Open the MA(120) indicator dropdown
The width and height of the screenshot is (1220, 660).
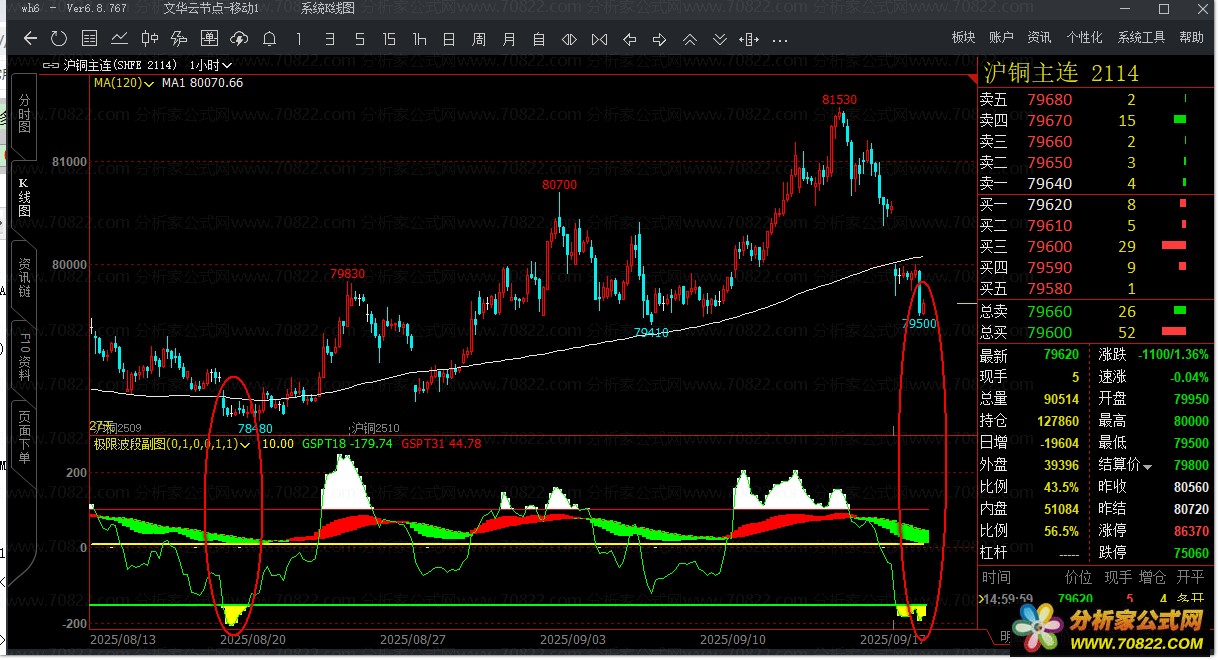coord(124,83)
